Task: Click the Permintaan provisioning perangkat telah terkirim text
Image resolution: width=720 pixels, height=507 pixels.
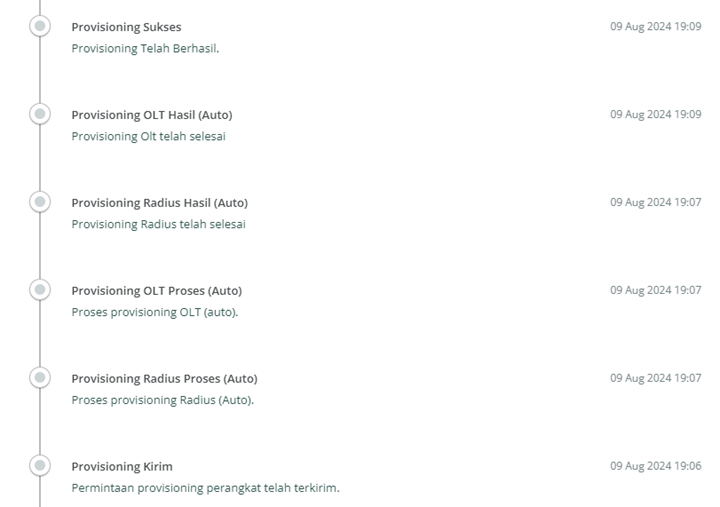Action: (x=205, y=488)
